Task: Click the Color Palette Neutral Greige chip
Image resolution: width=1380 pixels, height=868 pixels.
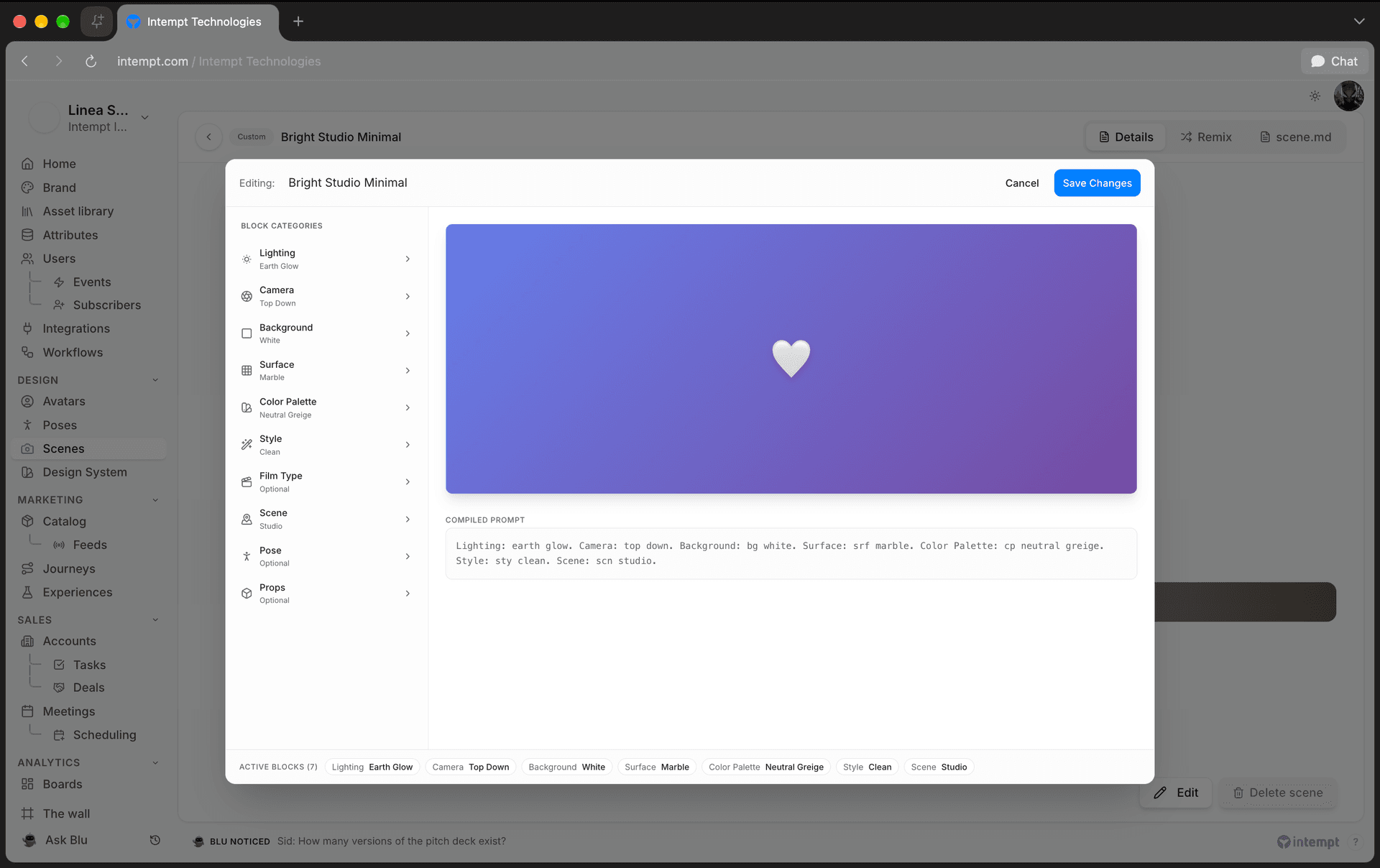Action: [x=766, y=767]
